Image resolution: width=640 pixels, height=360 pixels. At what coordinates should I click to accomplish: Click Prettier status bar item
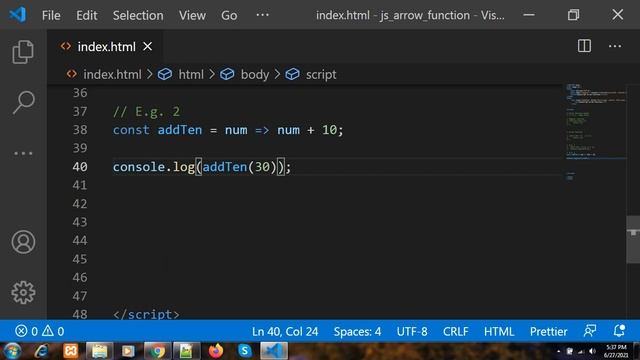click(548, 331)
